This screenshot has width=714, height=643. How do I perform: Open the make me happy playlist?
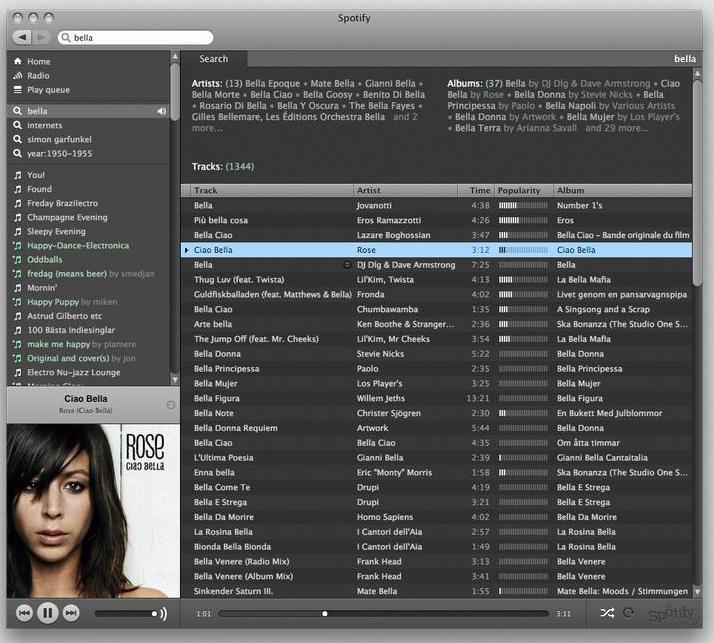coord(58,344)
